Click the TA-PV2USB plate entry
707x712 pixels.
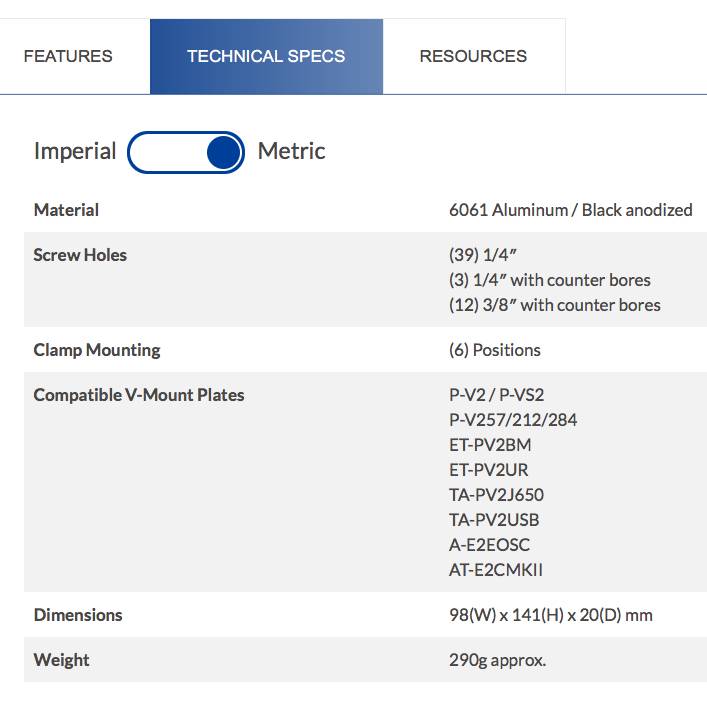[494, 520]
